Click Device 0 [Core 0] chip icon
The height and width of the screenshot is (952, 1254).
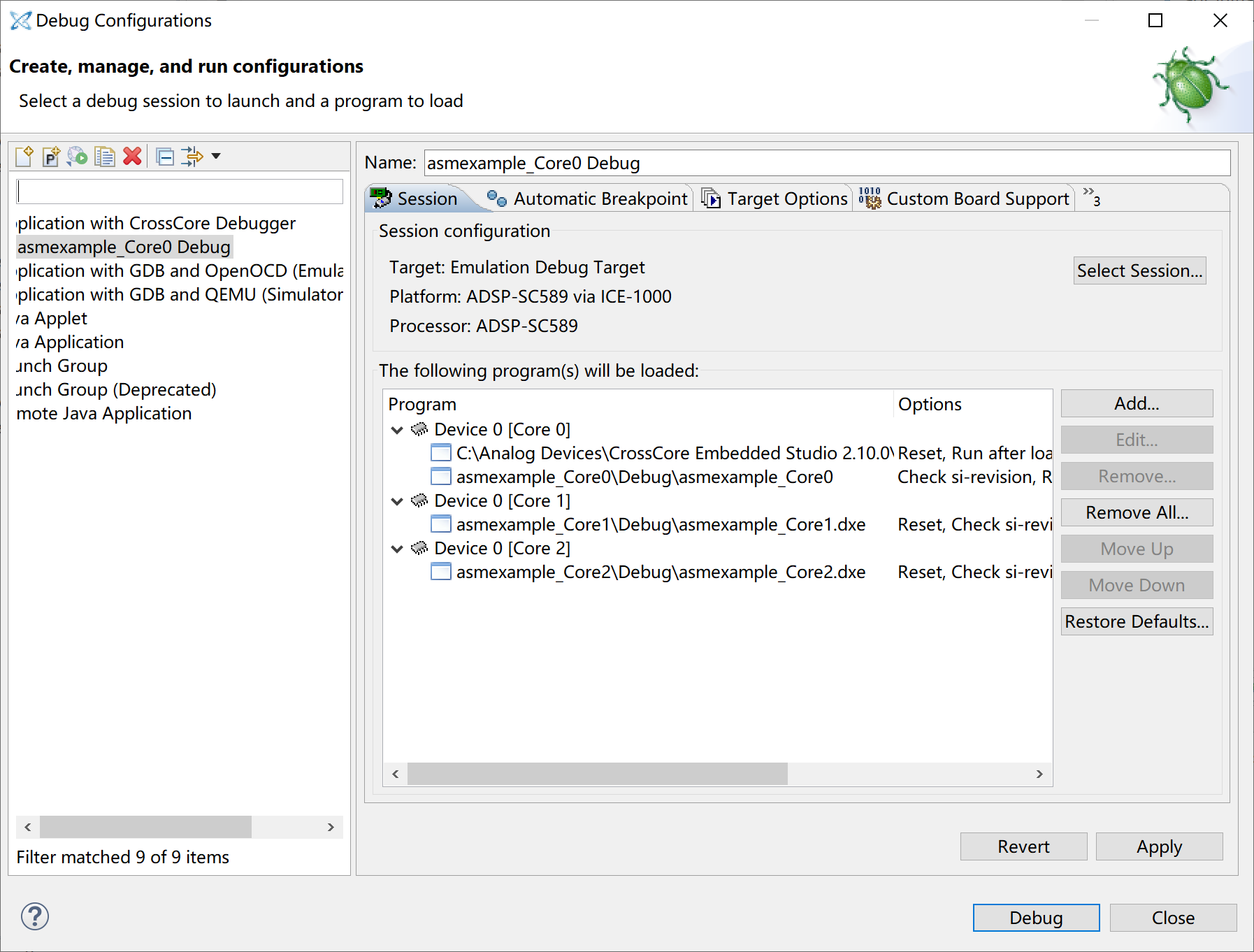pyautogui.click(x=419, y=429)
